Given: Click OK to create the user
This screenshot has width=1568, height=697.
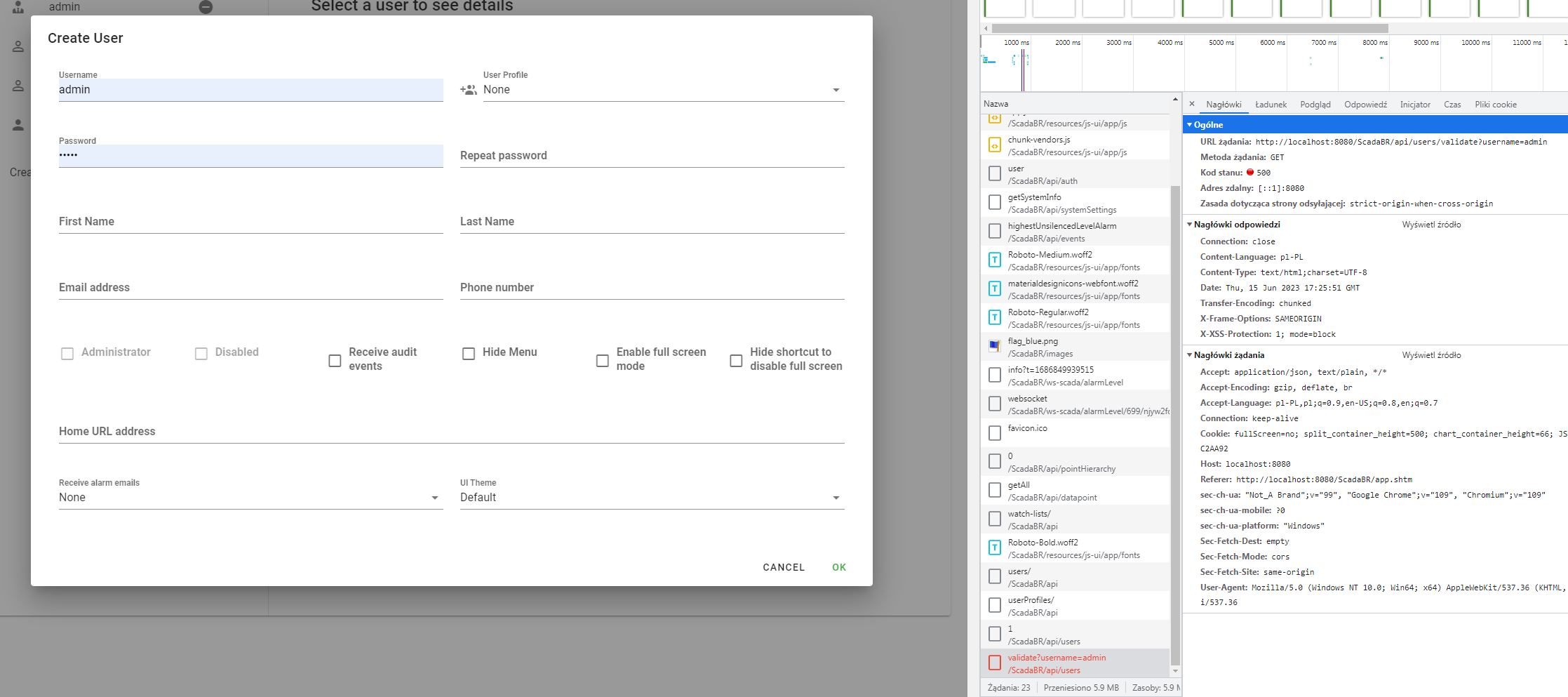Looking at the screenshot, I should point(838,567).
